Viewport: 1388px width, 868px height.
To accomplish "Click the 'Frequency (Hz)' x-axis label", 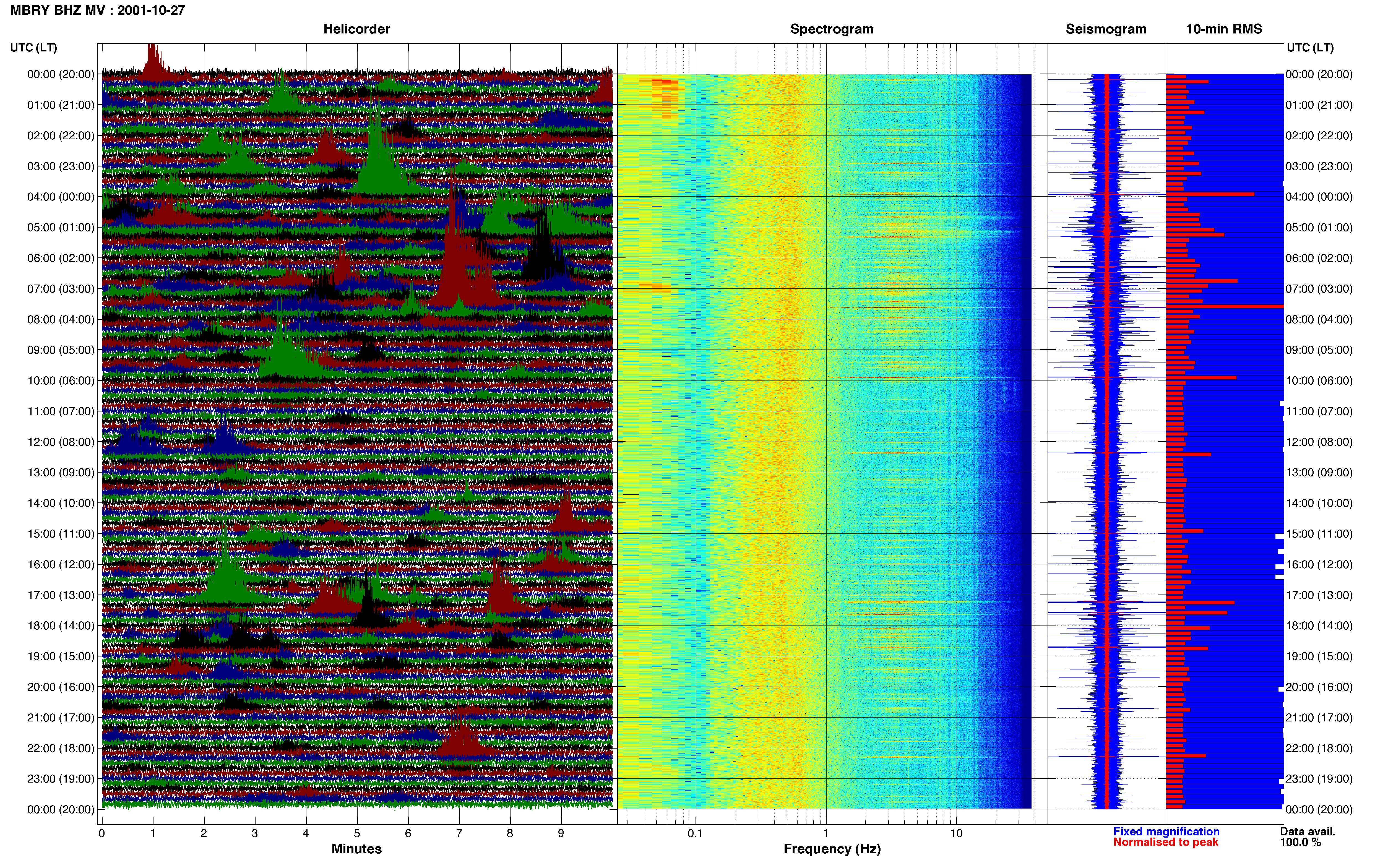I will [x=832, y=849].
